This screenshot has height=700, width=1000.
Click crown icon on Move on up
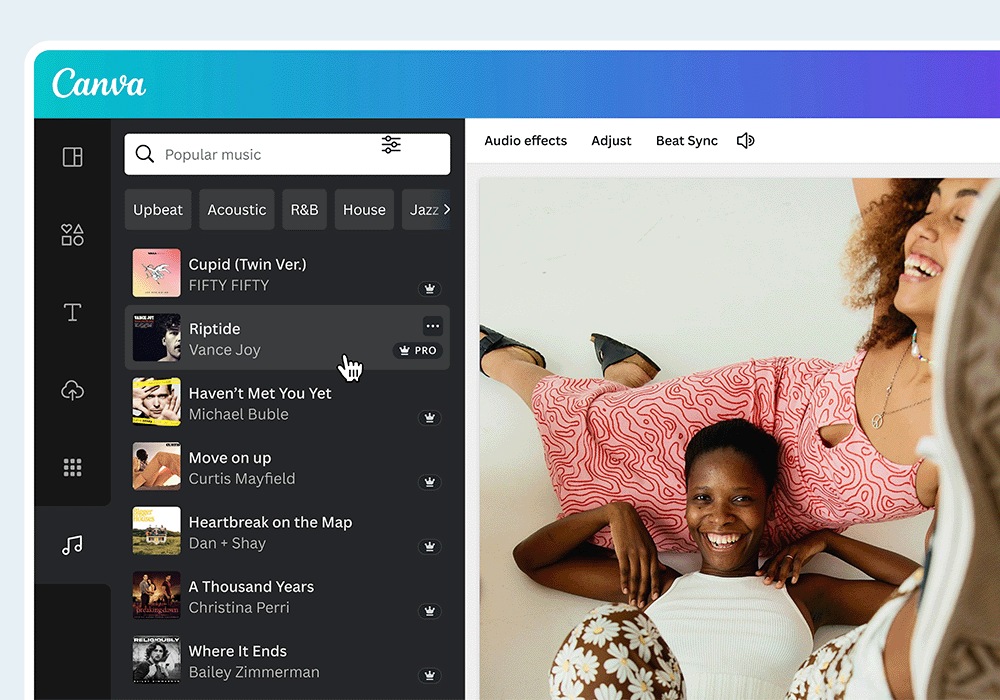coord(430,482)
